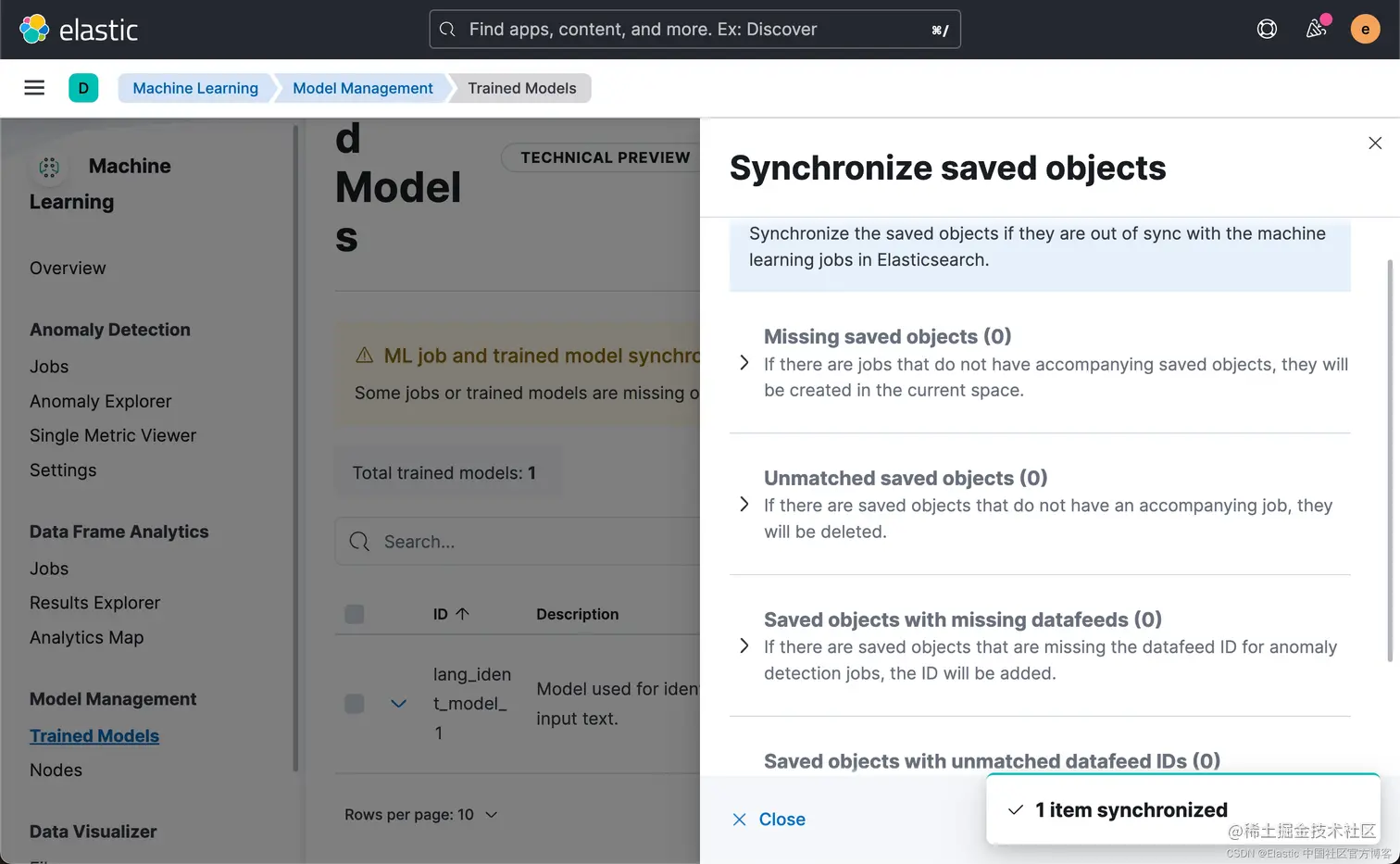Expand Saved objects with missing datafeeds

pos(744,646)
